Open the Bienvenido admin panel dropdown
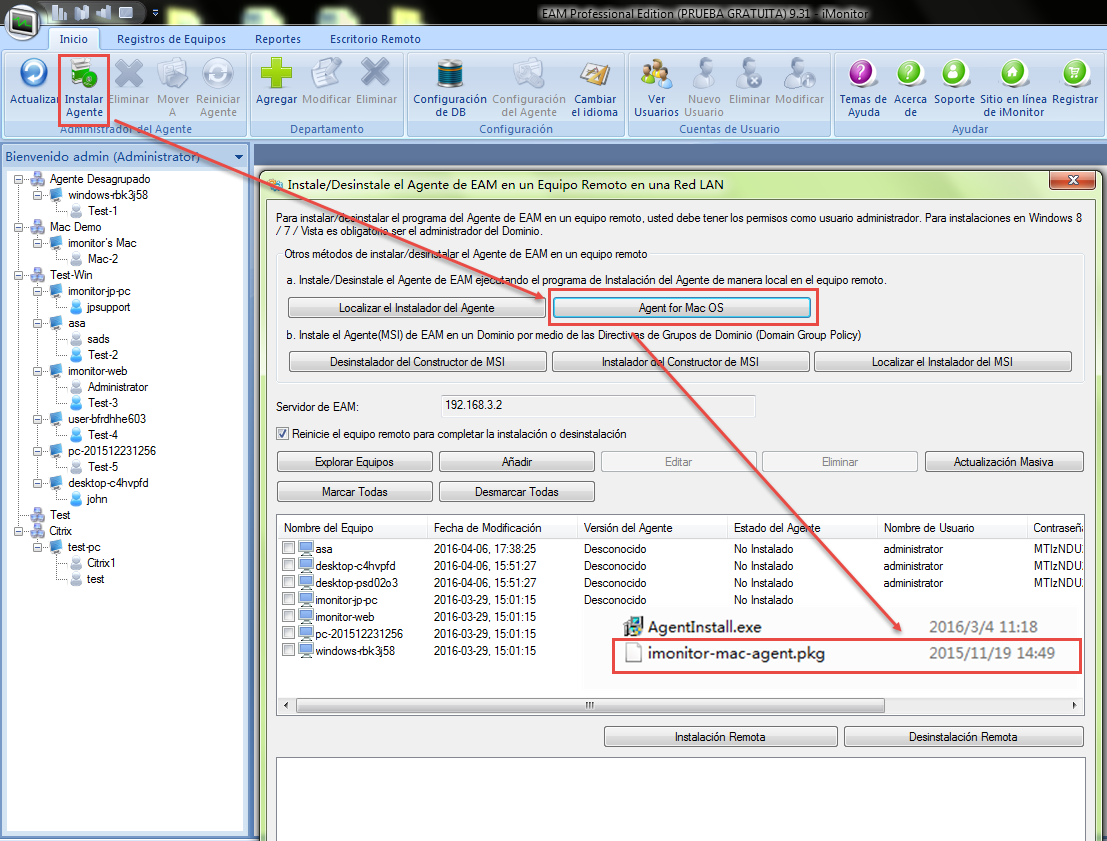Image resolution: width=1107 pixels, height=841 pixels. pos(239,157)
